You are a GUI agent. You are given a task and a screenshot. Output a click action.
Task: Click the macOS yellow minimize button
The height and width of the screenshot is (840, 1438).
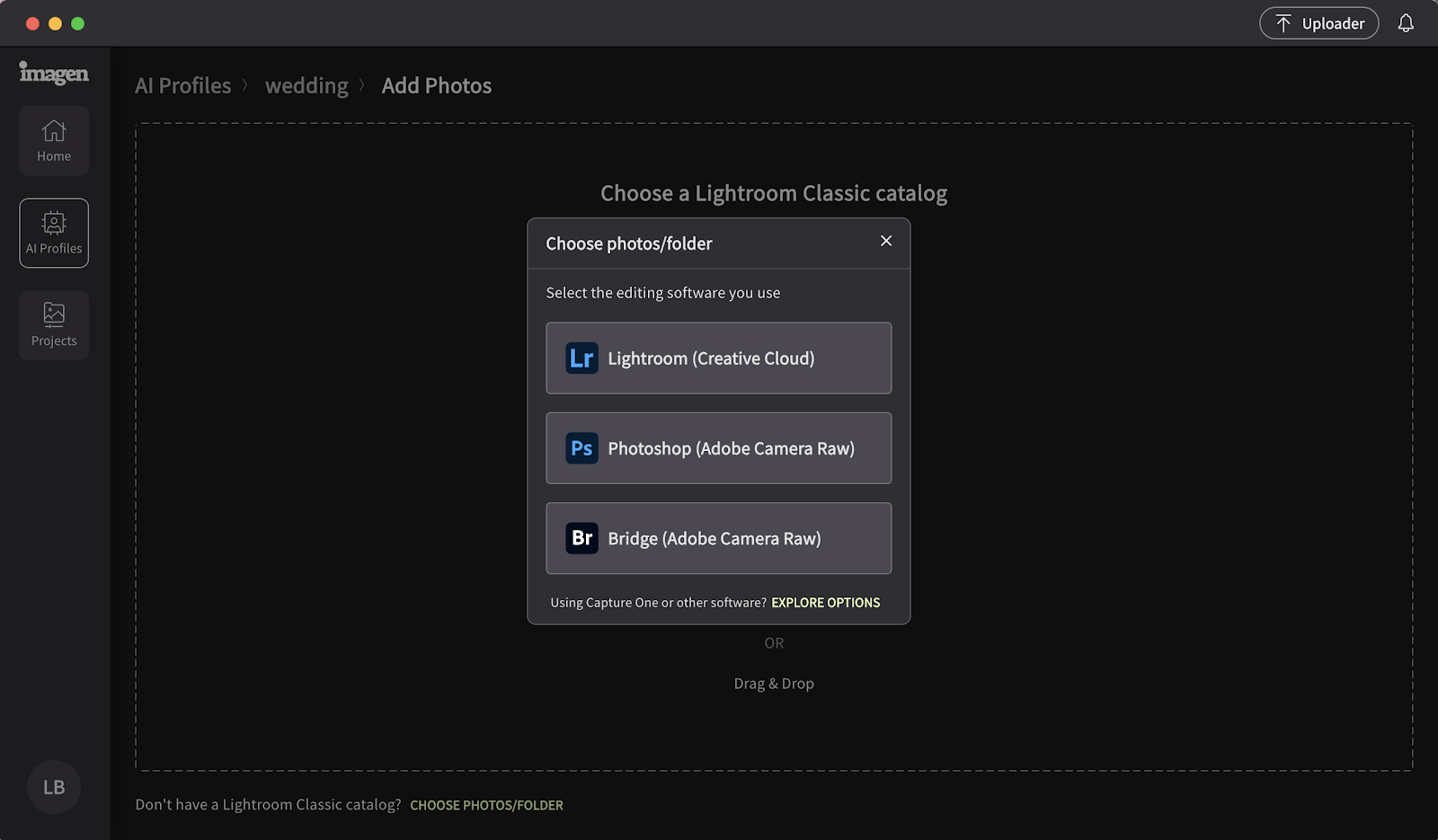pos(55,23)
